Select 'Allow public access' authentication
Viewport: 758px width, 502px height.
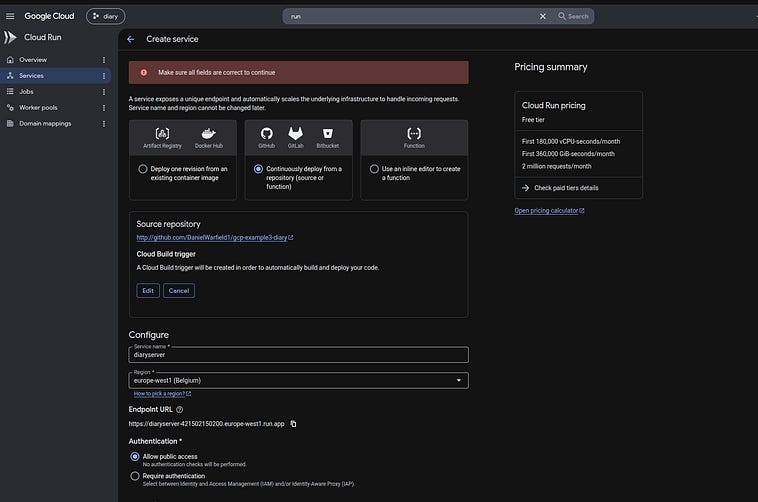[135, 457]
